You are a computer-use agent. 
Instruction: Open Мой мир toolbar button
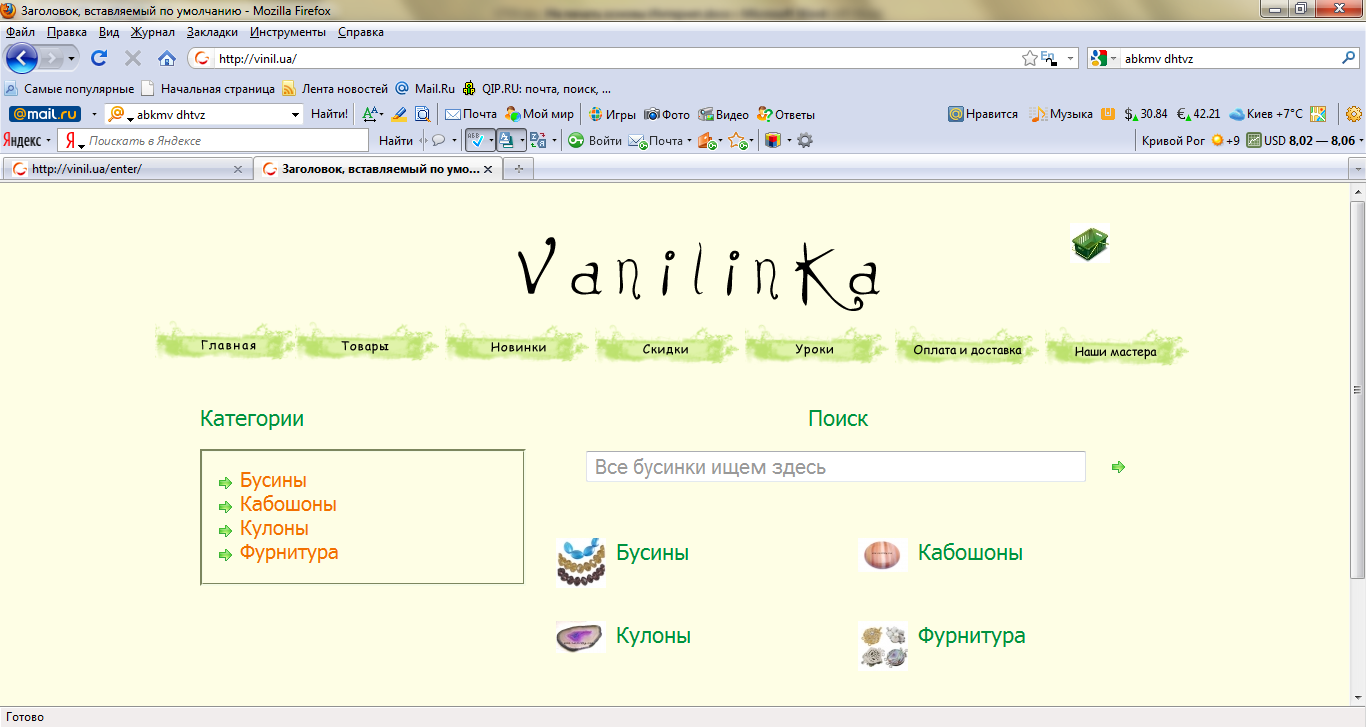coord(539,114)
